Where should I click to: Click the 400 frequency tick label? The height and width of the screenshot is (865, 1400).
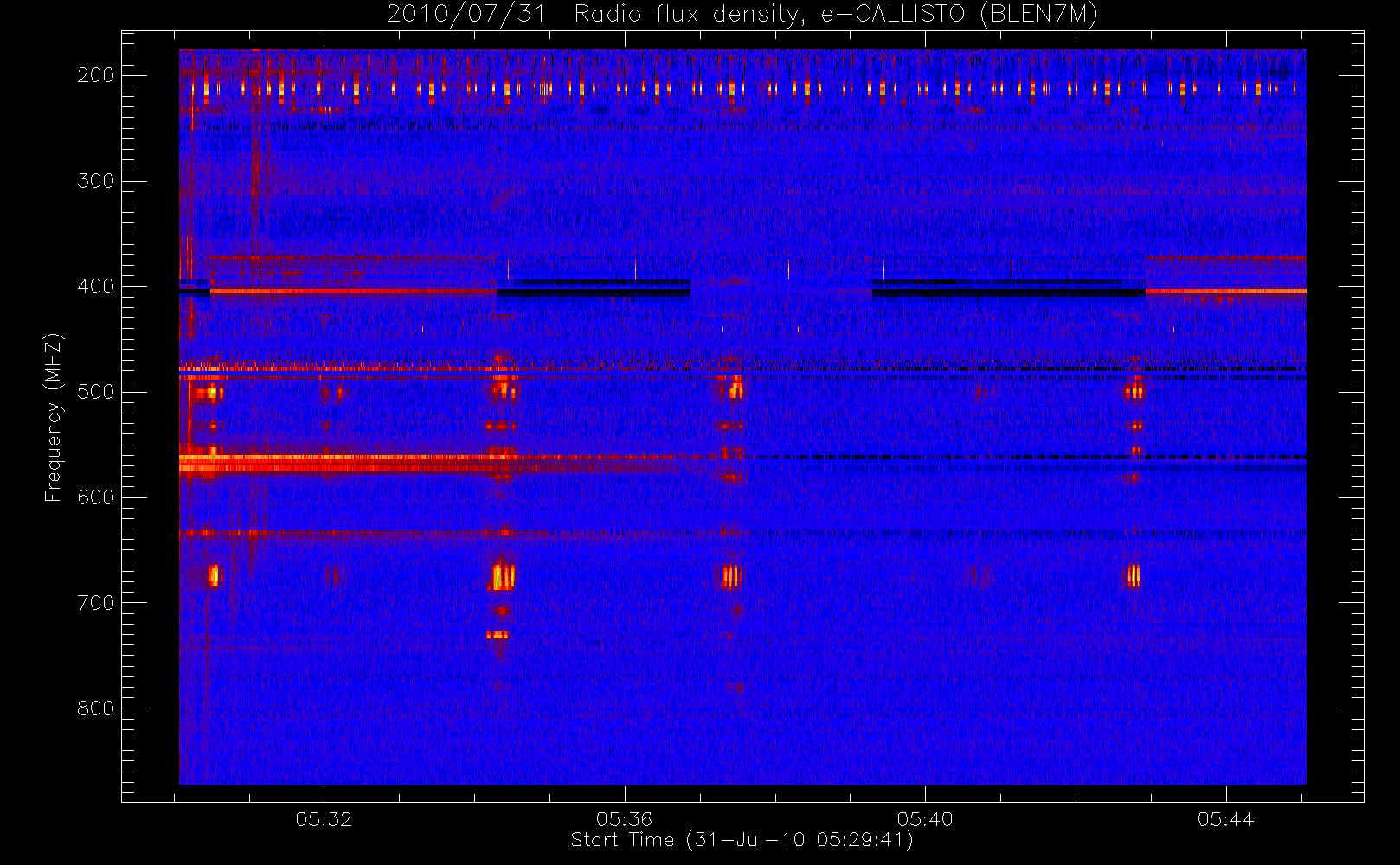(x=96, y=286)
